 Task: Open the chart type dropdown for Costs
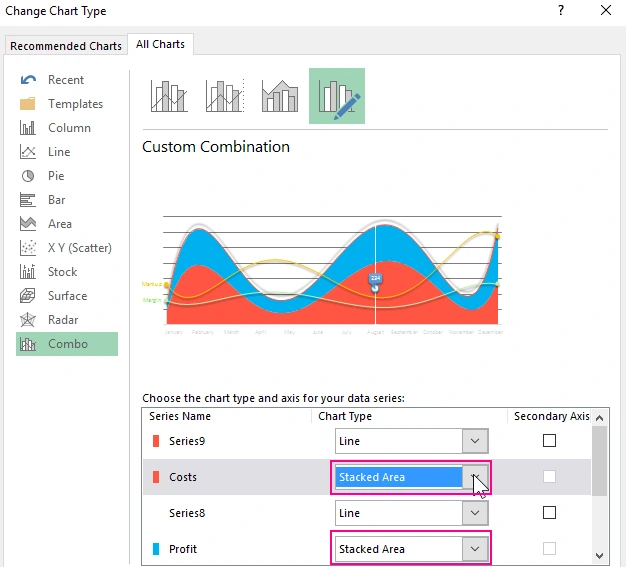(476, 477)
